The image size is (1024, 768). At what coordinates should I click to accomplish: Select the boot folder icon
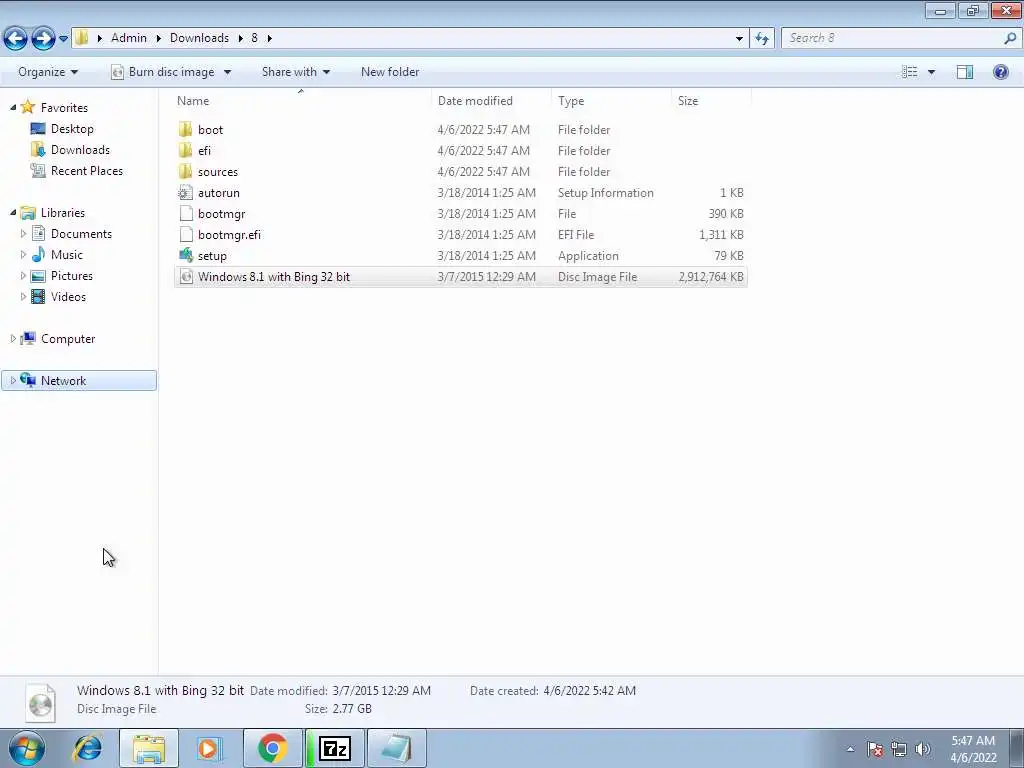click(x=185, y=129)
